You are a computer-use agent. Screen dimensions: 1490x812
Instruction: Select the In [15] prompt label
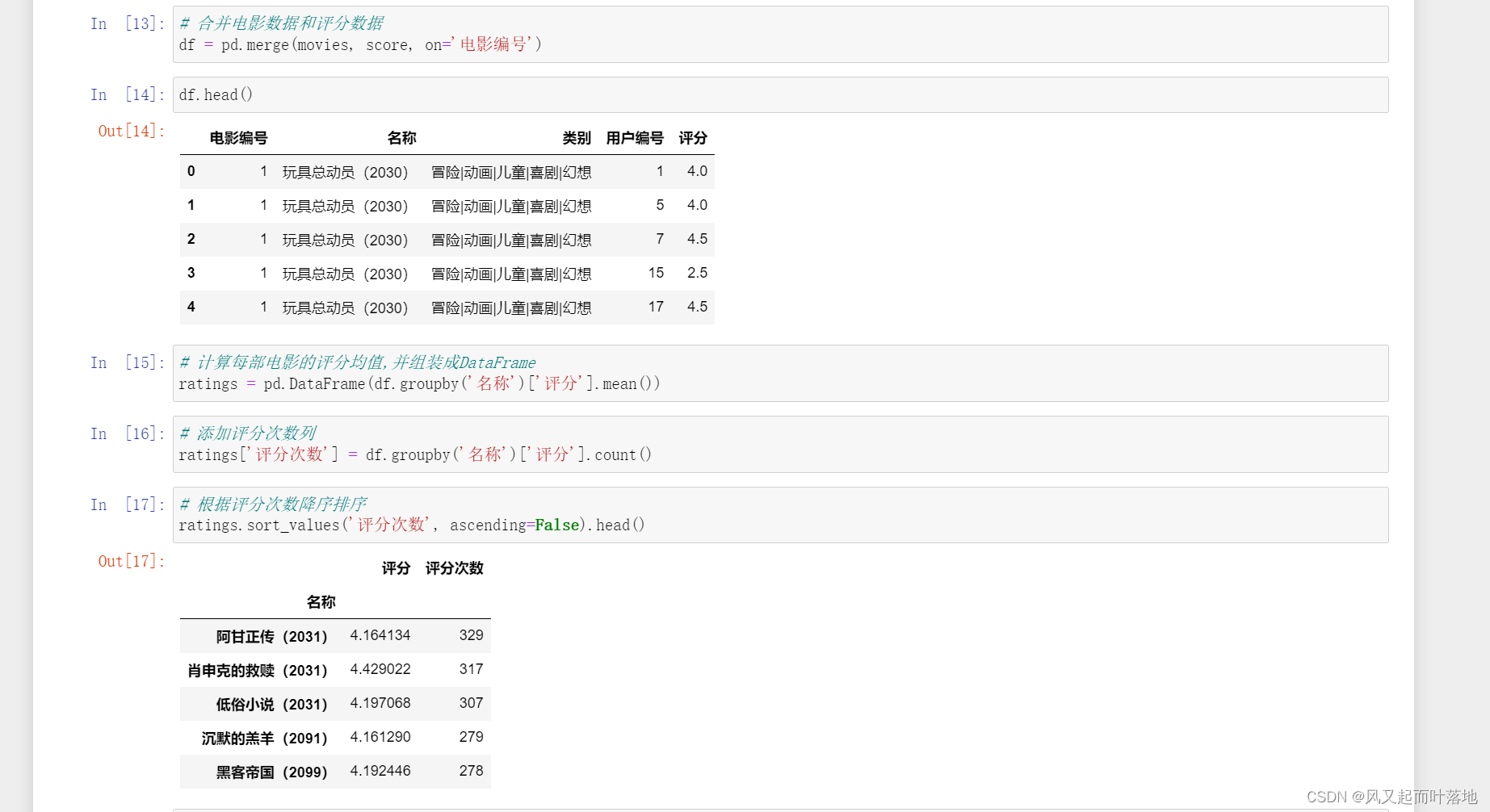pos(128,362)
